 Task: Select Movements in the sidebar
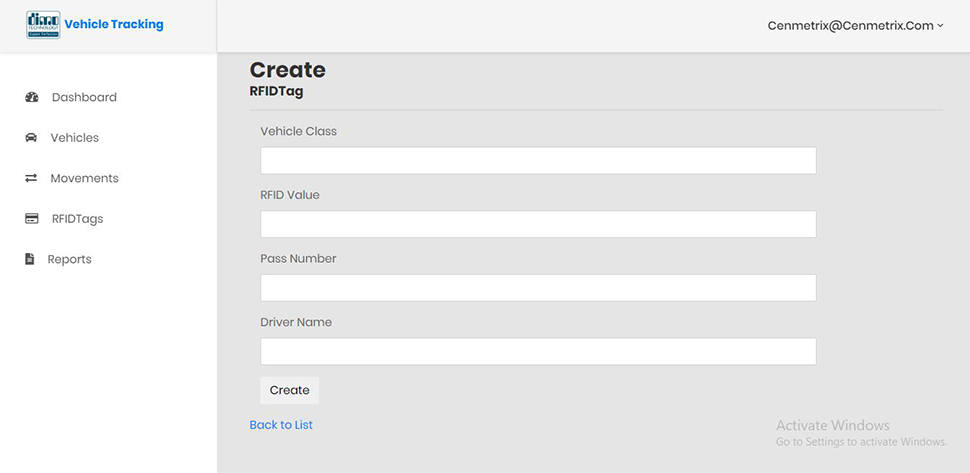(85, 178)
